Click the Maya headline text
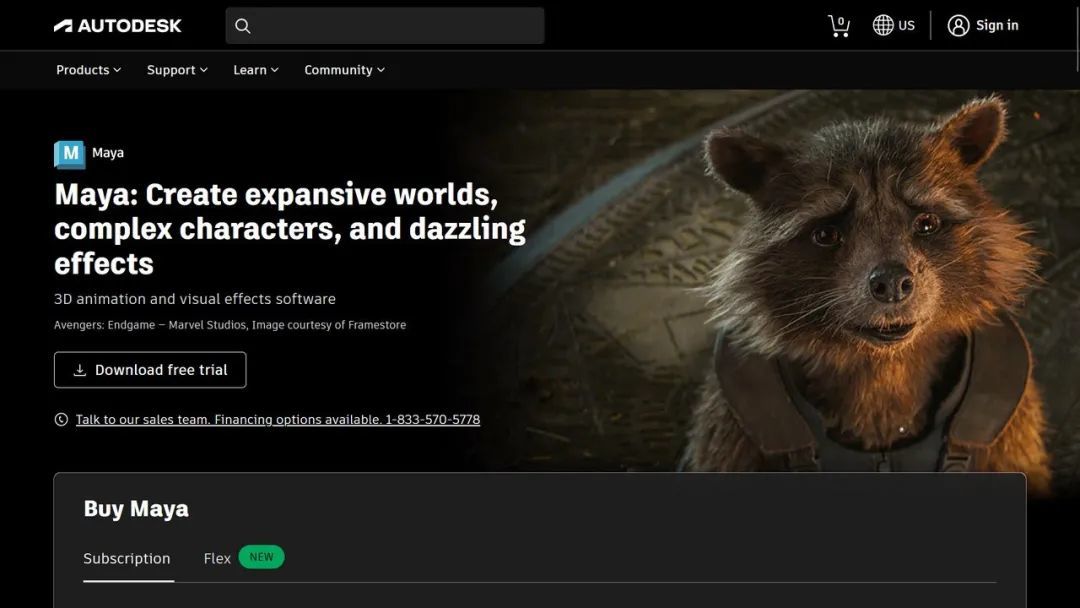Image resolution: width=1080 pixels, height=608 pixels. [x=289, y=229]
